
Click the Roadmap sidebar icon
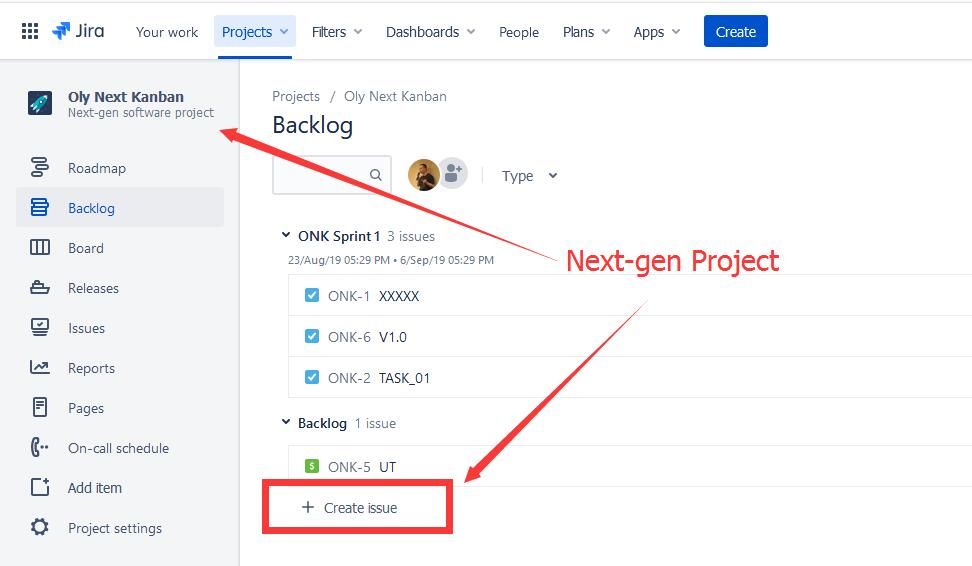coord(40,167)
